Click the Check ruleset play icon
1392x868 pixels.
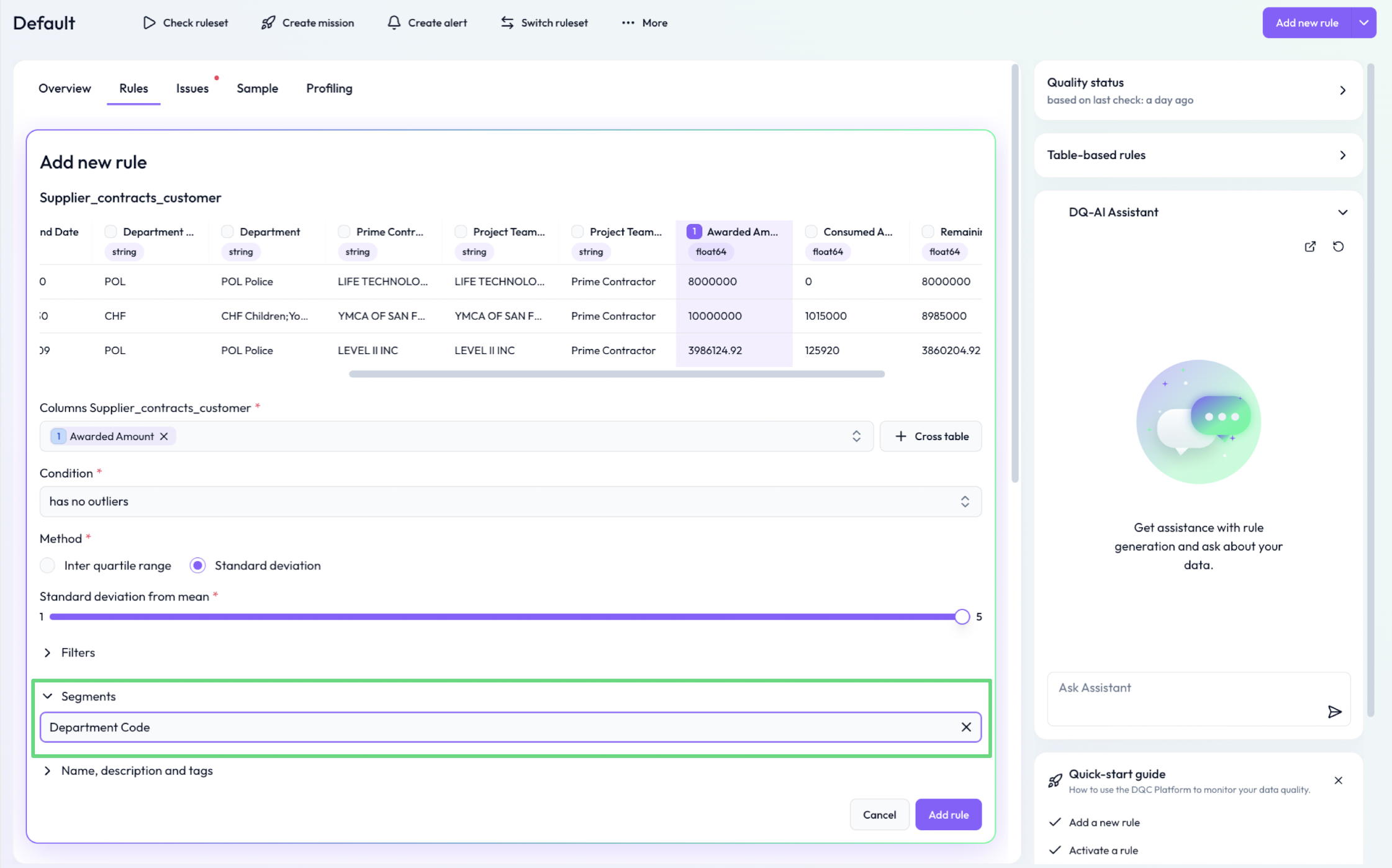pyautogui.click(x=149, y=23)
